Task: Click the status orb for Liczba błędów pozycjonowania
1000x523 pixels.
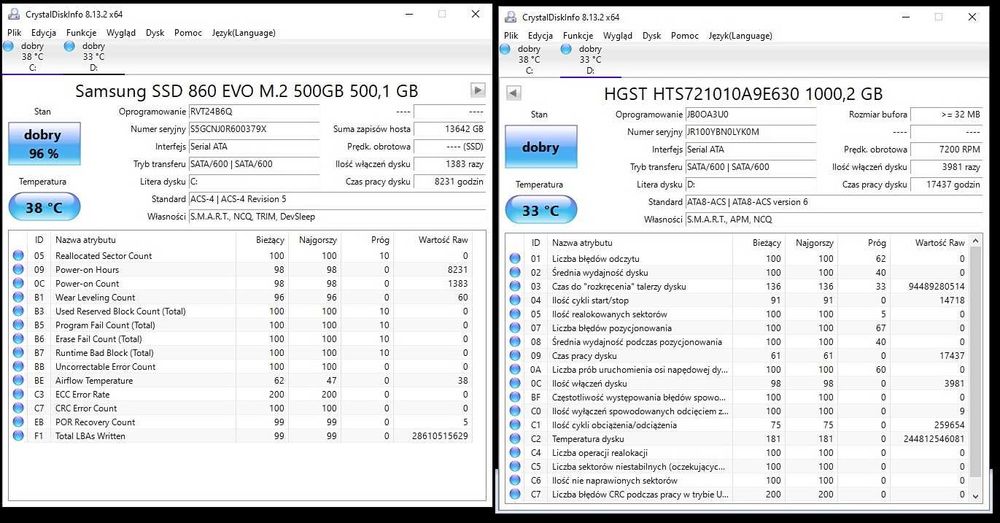Action: [515, 328]
